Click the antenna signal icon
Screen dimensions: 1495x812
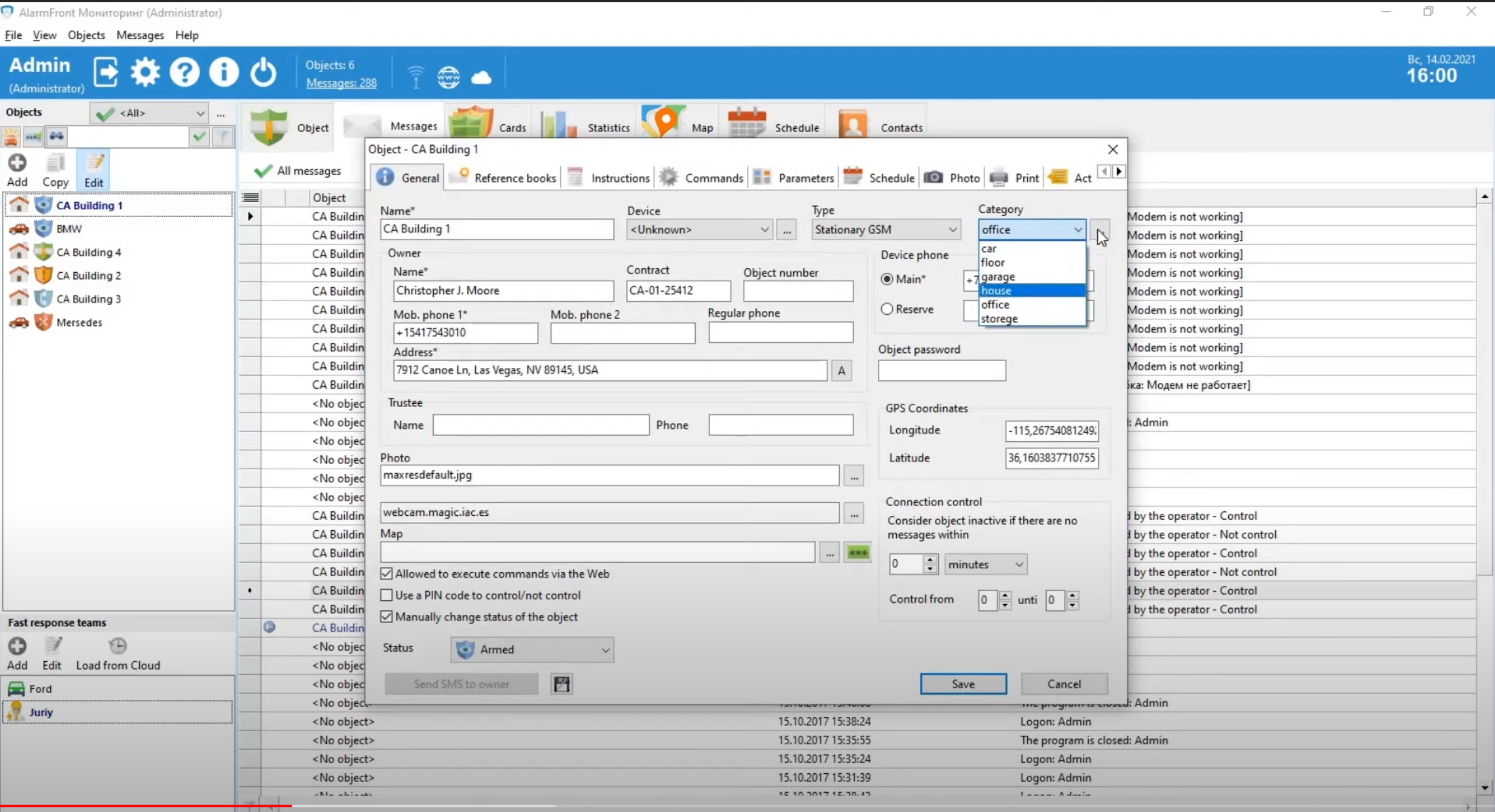[415, 77]
